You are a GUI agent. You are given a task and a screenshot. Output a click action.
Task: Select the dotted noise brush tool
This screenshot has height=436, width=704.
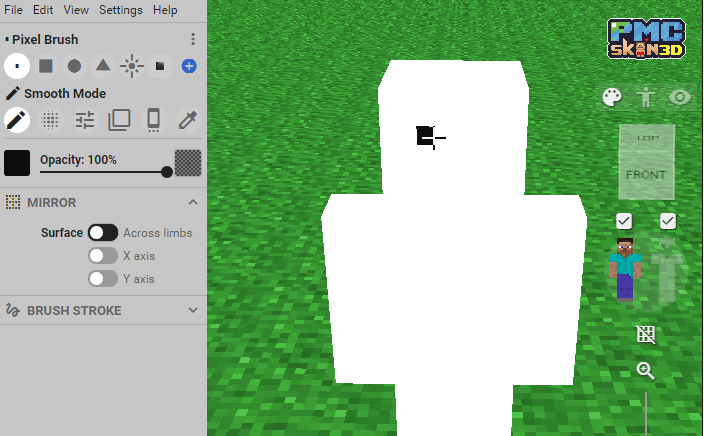point(51,120)
